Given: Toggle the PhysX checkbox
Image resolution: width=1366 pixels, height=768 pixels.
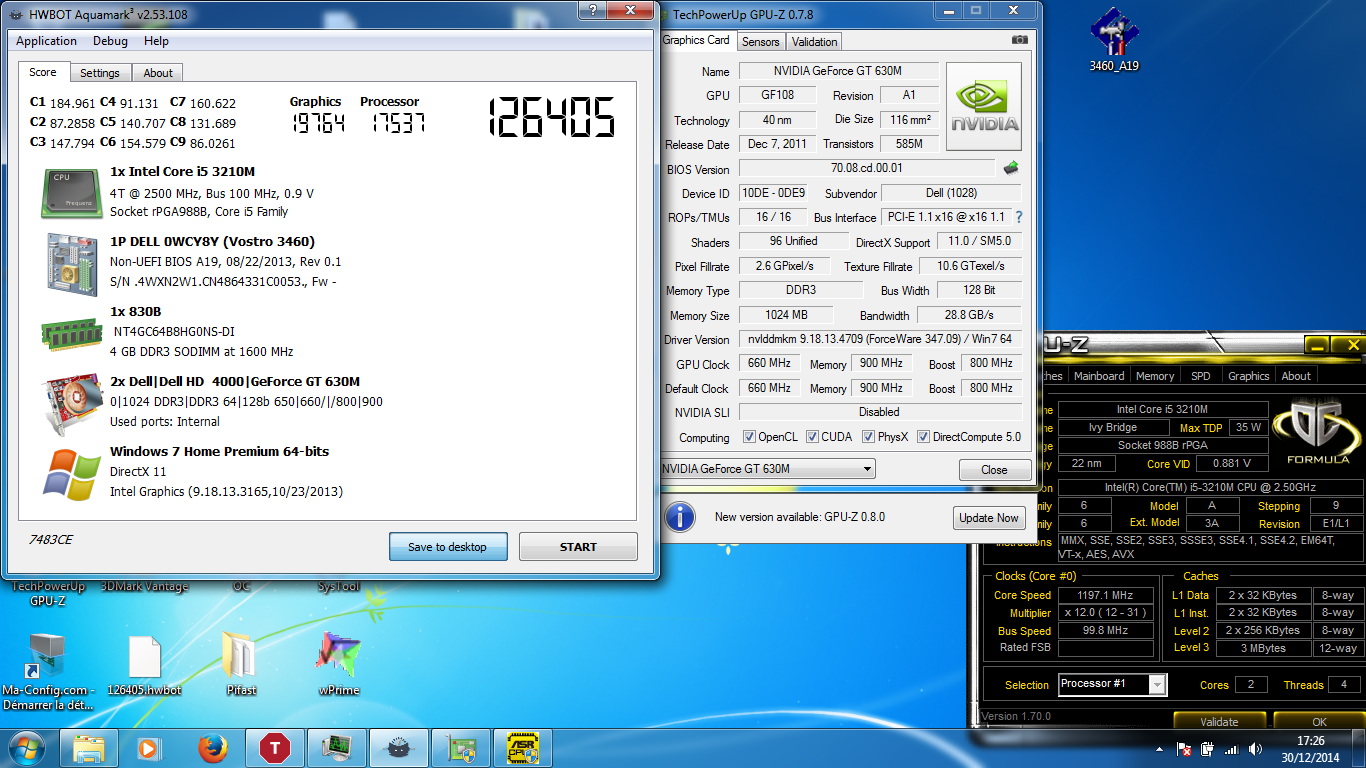Looking at the screenshot, I should coord(868,437).
